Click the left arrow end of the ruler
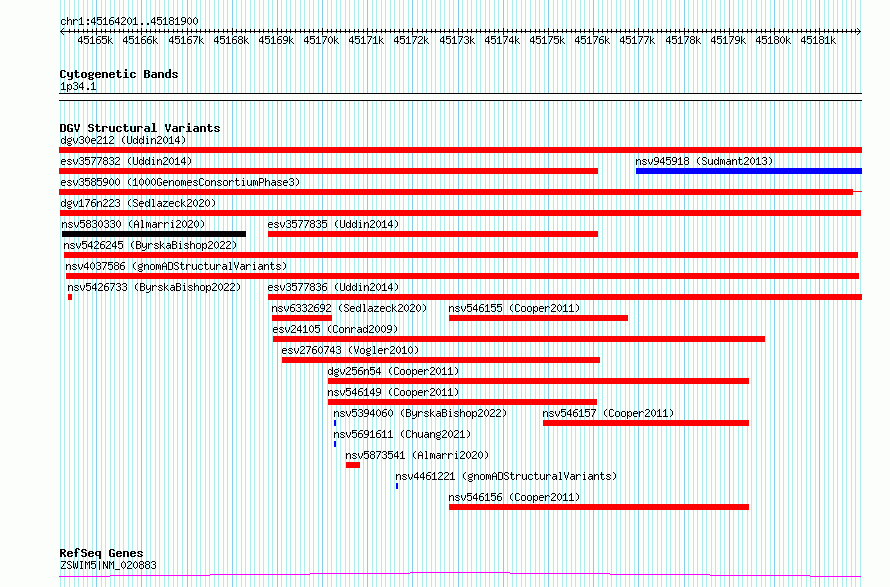Image resolution: width=890 pixels, height=587 pixels. (62, 32)
